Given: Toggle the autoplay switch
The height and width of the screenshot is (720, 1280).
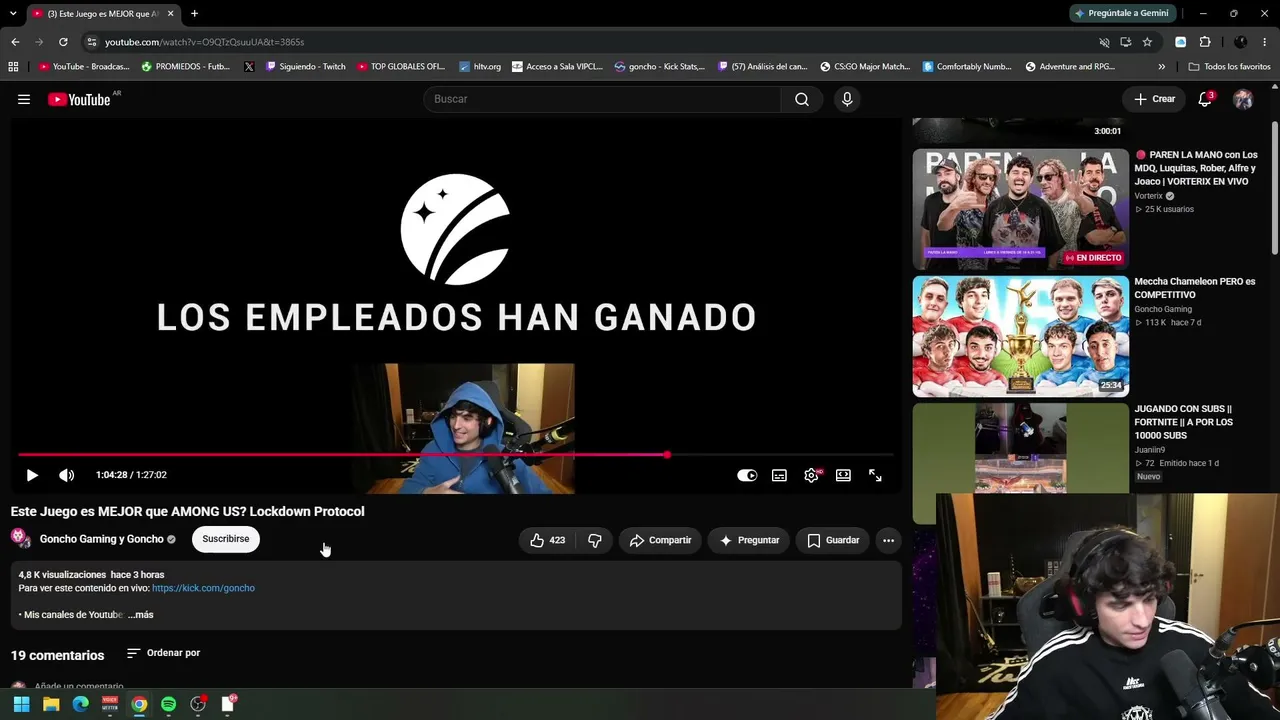Looking at the screenshot, I should pyautogui.click(x=747, y=475).
